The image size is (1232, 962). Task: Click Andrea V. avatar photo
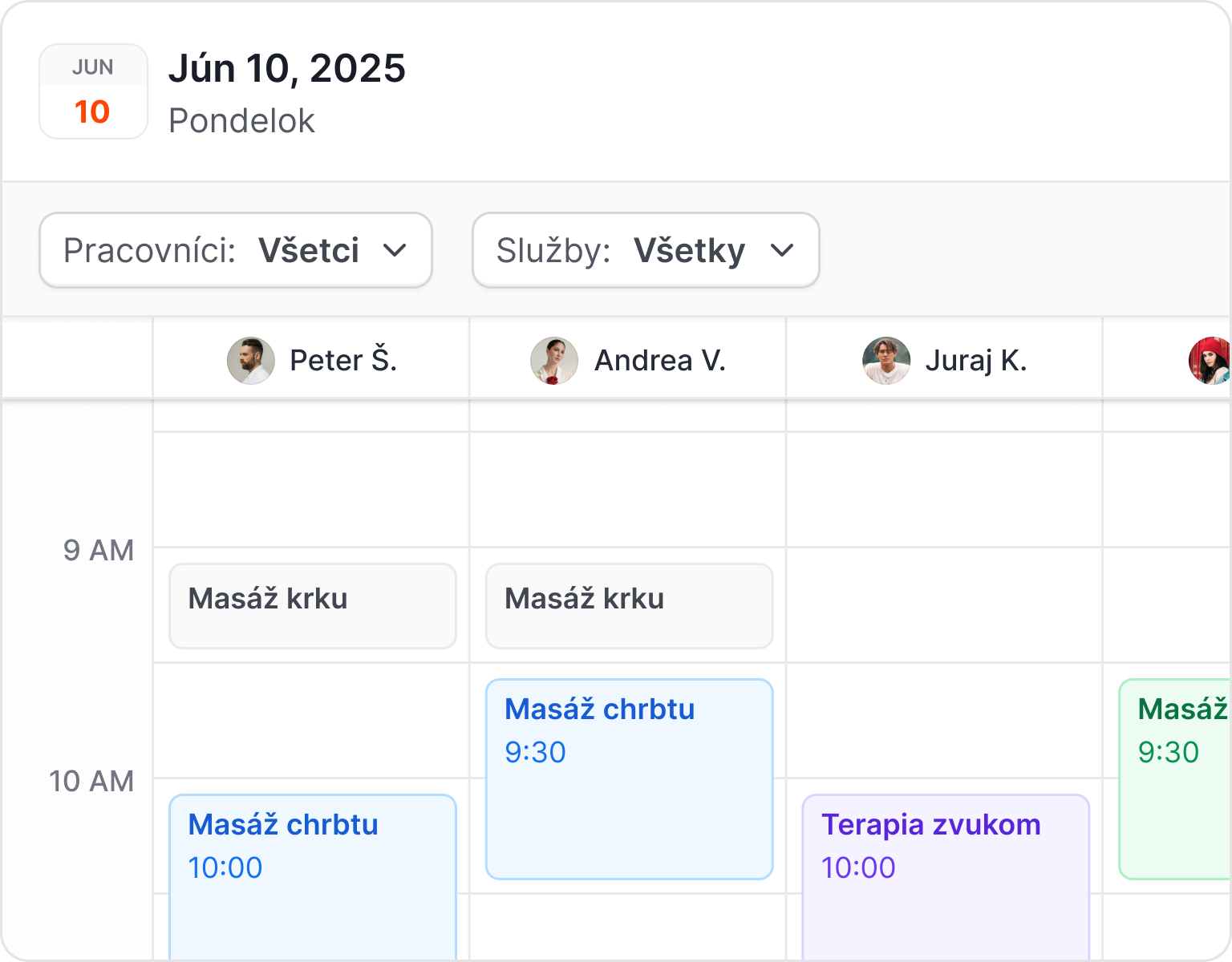pyautogui.click(x=554, y=361)
